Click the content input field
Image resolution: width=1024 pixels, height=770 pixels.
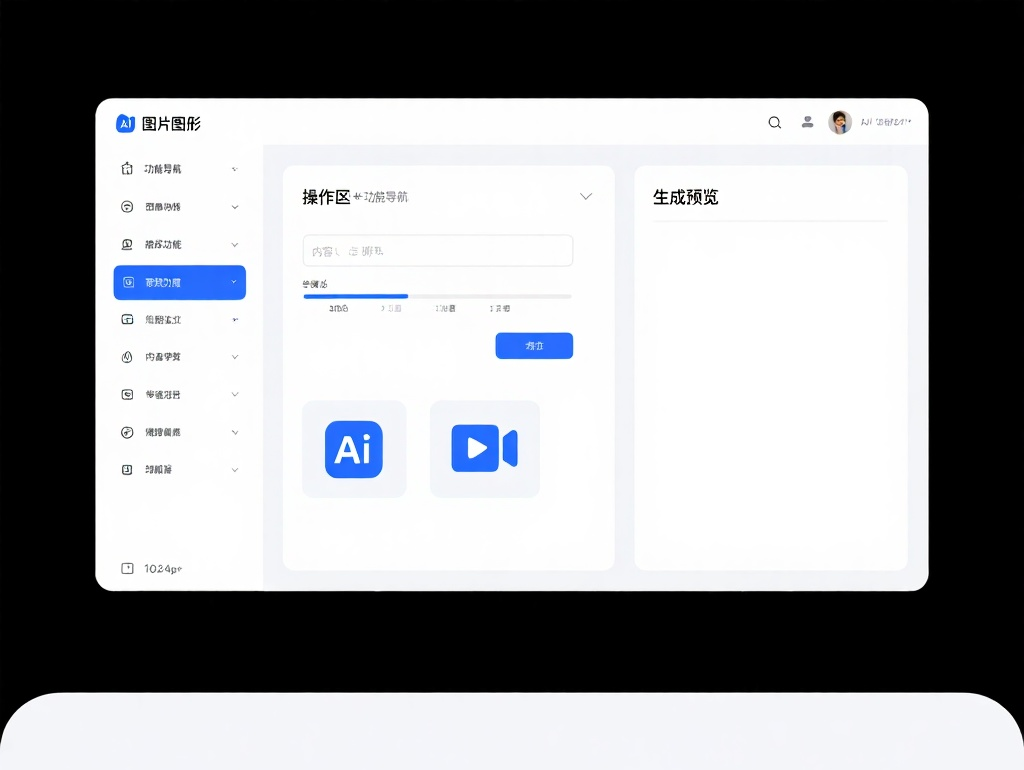coord(437,250)
